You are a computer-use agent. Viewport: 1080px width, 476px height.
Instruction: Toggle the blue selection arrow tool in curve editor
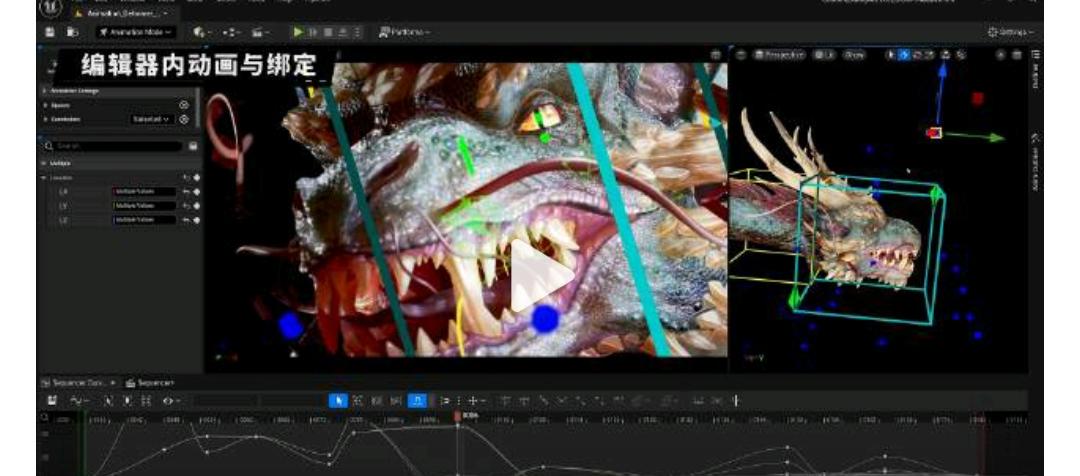338,400
